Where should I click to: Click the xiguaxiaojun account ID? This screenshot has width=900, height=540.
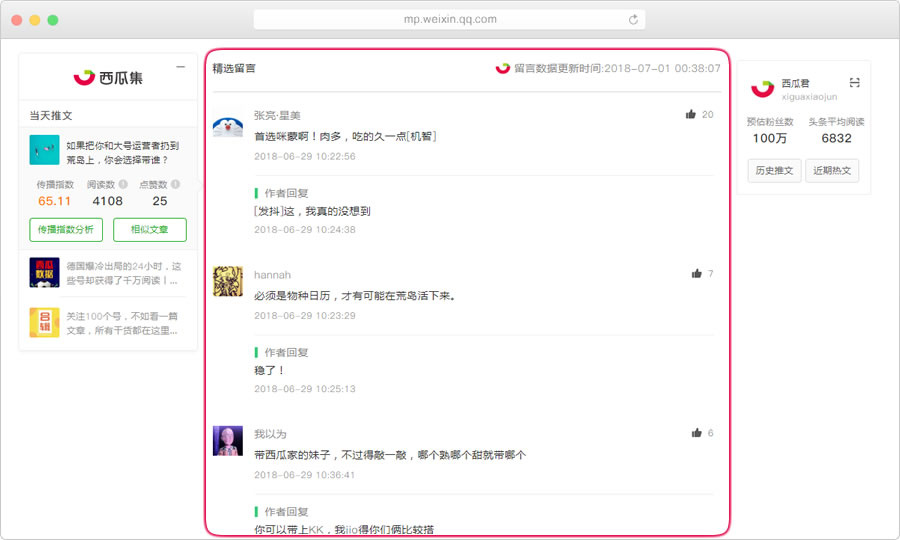point(809,96)
